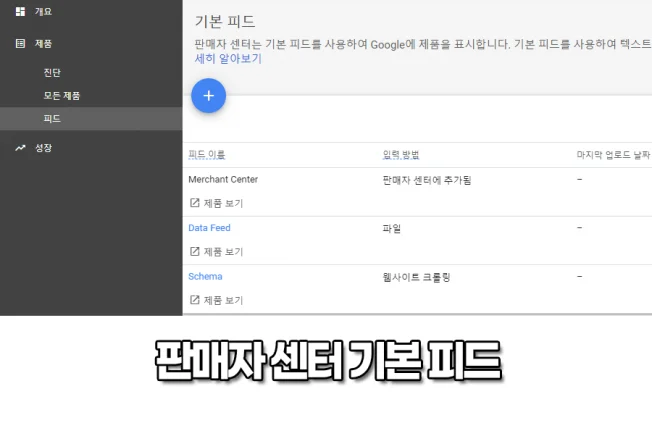Screen dimensions: 652x444
Task: Click external link icon under Merchant Center
Action: 195,202
